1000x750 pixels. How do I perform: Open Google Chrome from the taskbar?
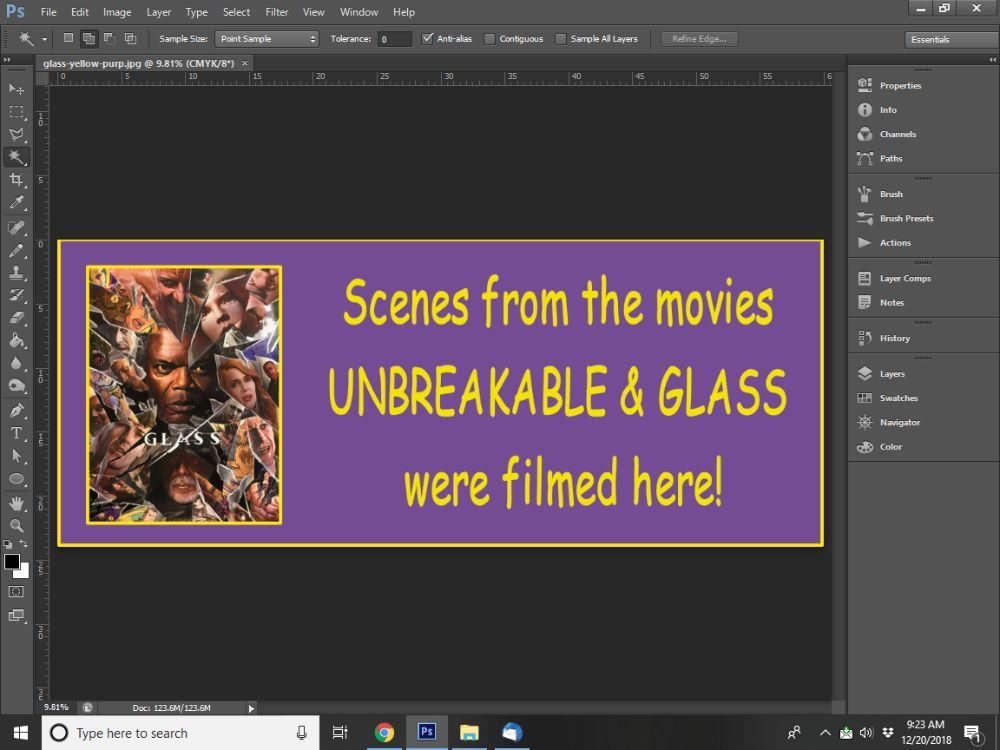[x=384, y=732]
